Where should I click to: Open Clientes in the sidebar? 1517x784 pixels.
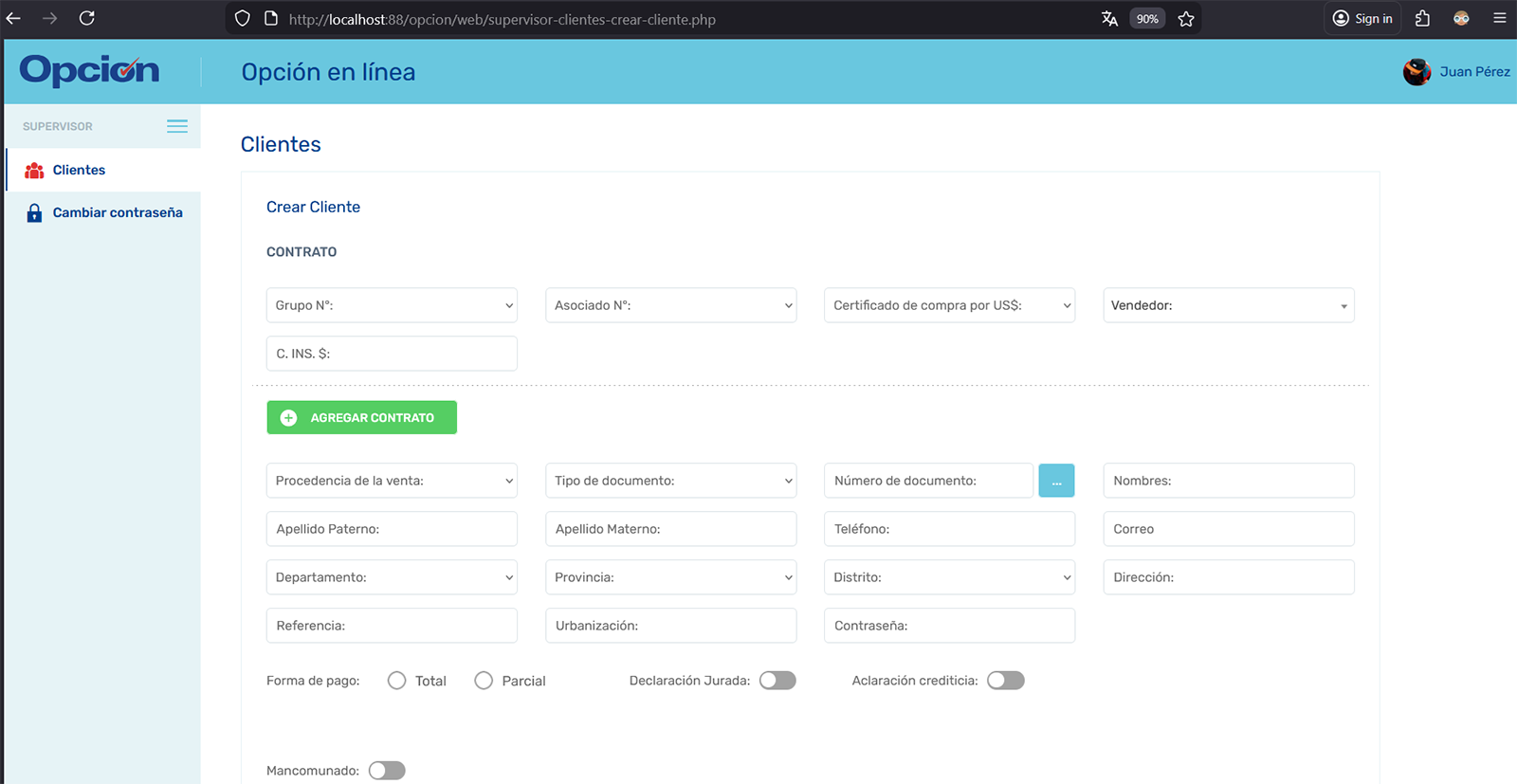click(79, 170)
